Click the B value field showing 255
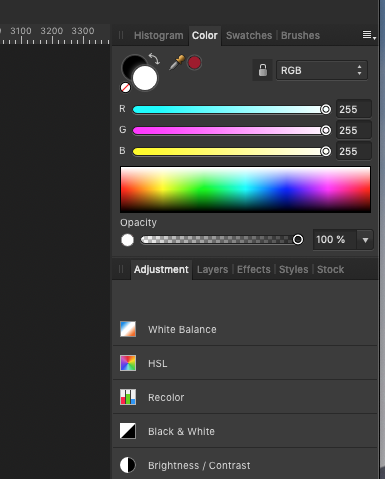The height and width of the screenshot is (479, 385). 354,151
